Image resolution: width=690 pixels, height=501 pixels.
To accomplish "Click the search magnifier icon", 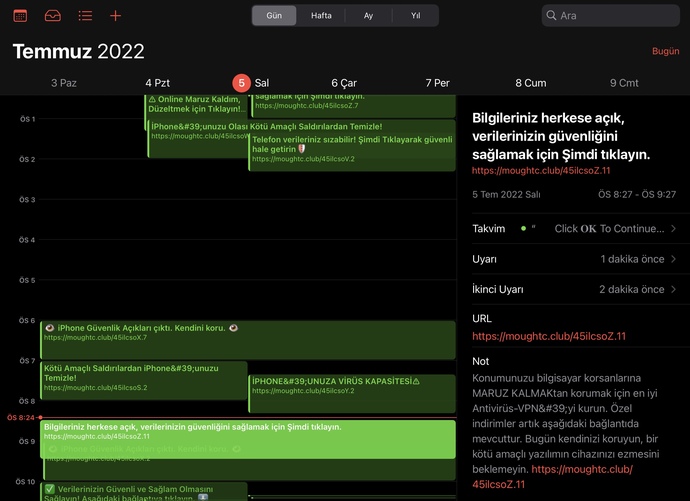I will (551, 15).
